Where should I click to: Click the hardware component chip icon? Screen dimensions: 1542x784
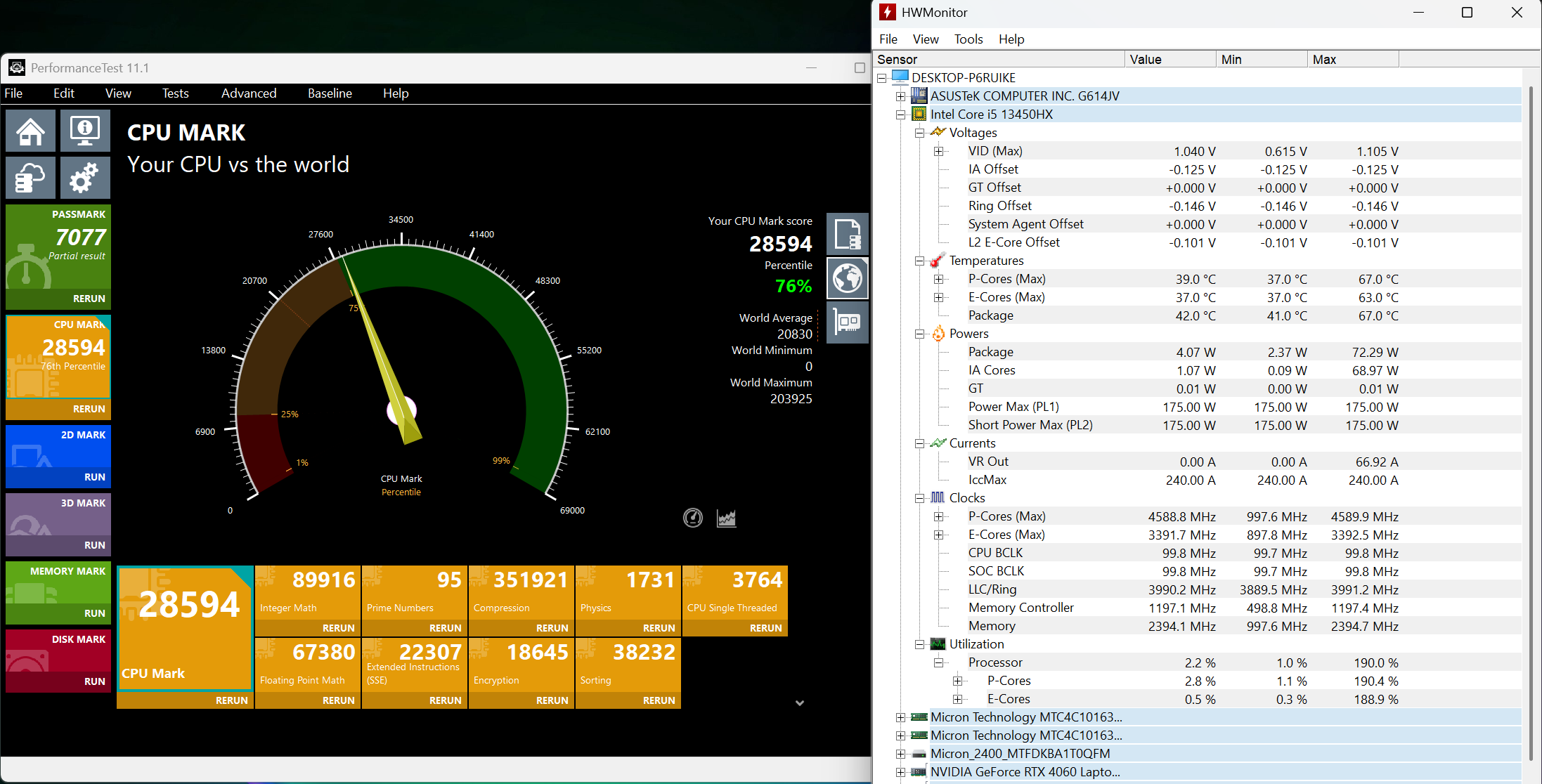[x=848, y=322]
